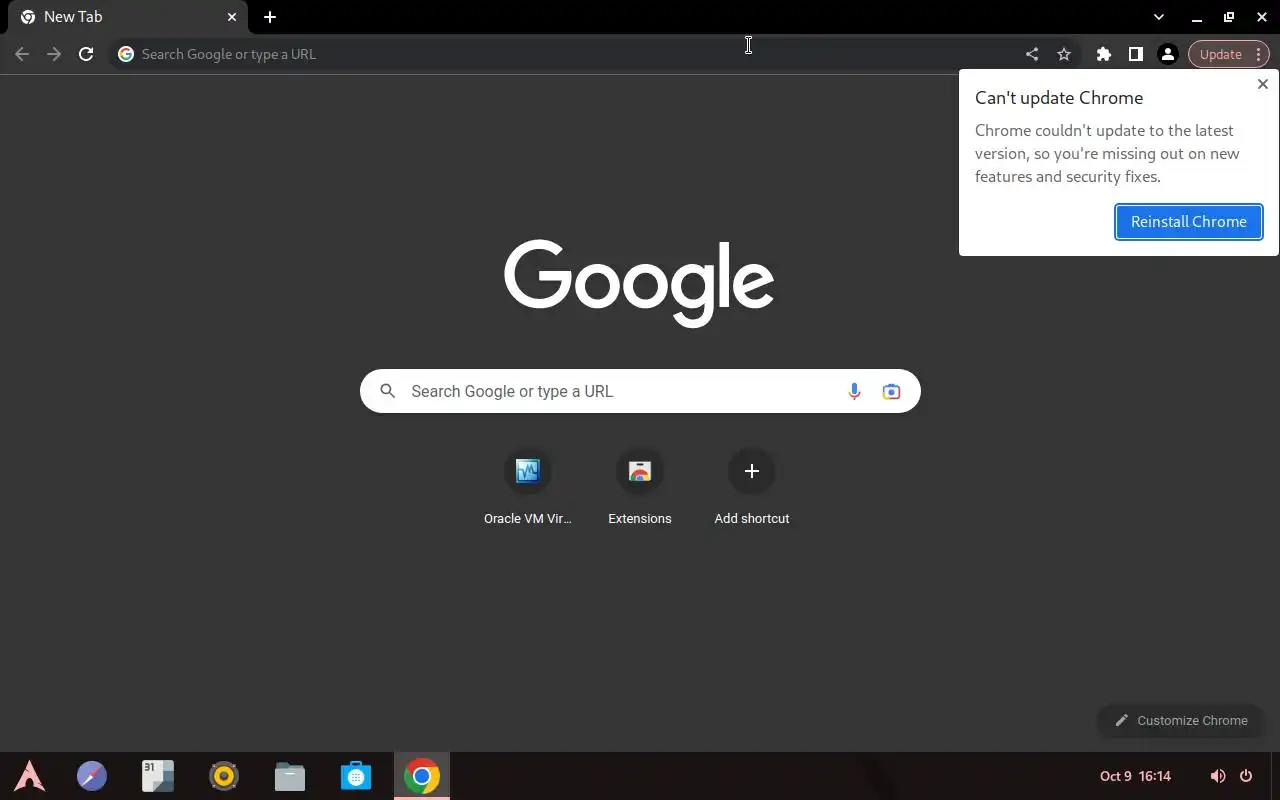Image resolution: width=1280 pixels, height=800 pixels.
Task: Close the Can't update Chrome popup
Action: coord(1263,84)
